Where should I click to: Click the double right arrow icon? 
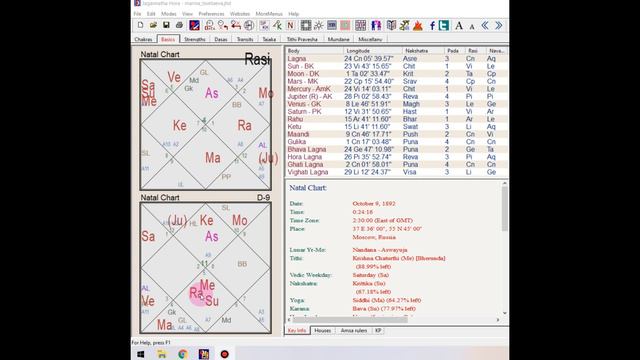pyautogui.click(x=498, y=25)
